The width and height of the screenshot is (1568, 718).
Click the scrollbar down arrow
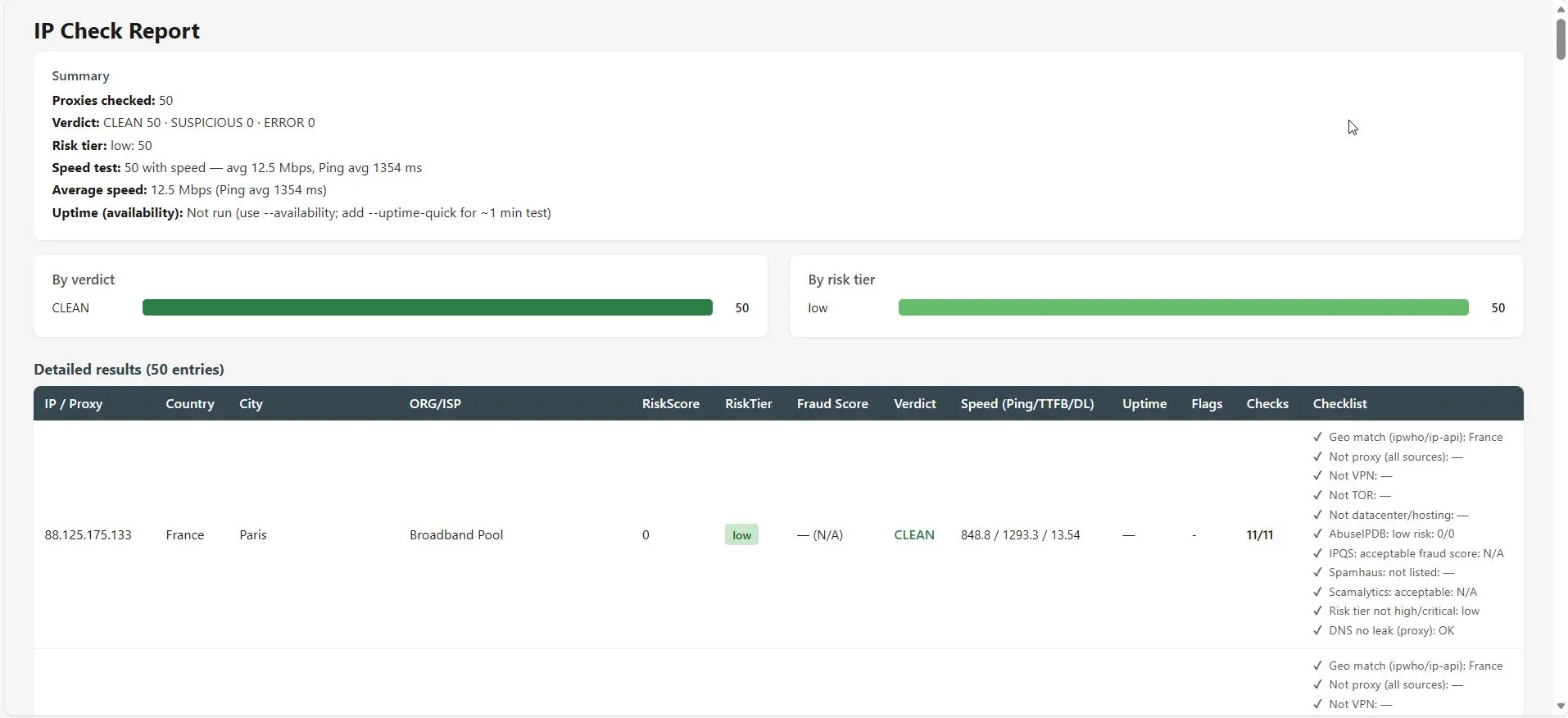1560,707
